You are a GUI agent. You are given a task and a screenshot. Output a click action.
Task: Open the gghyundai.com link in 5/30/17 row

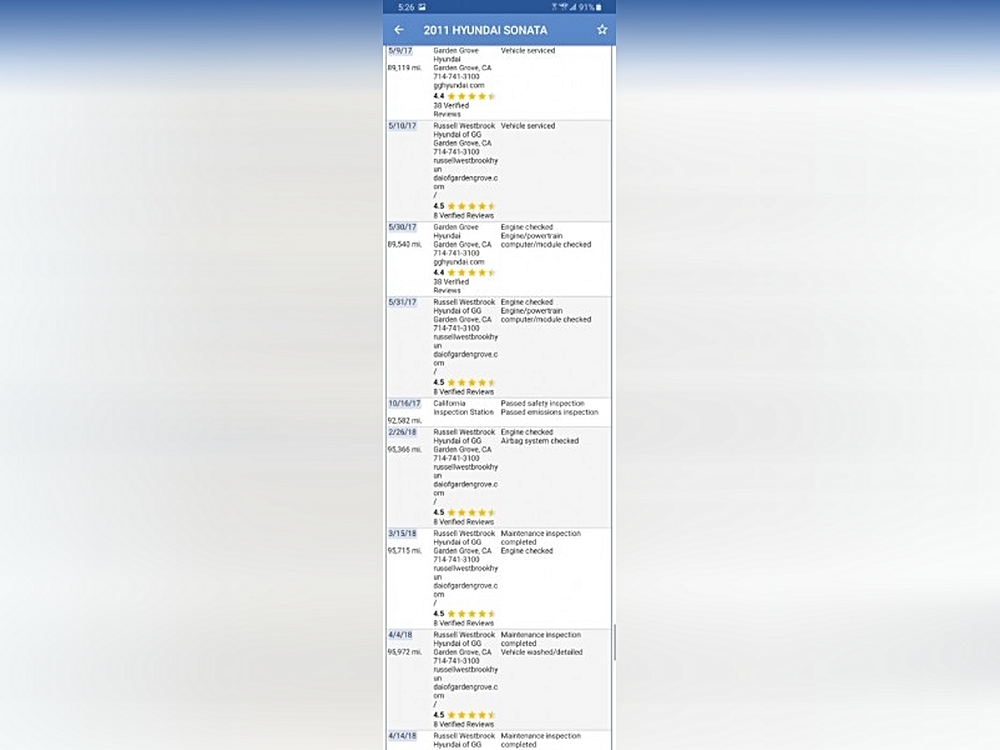tap(459, 262)
